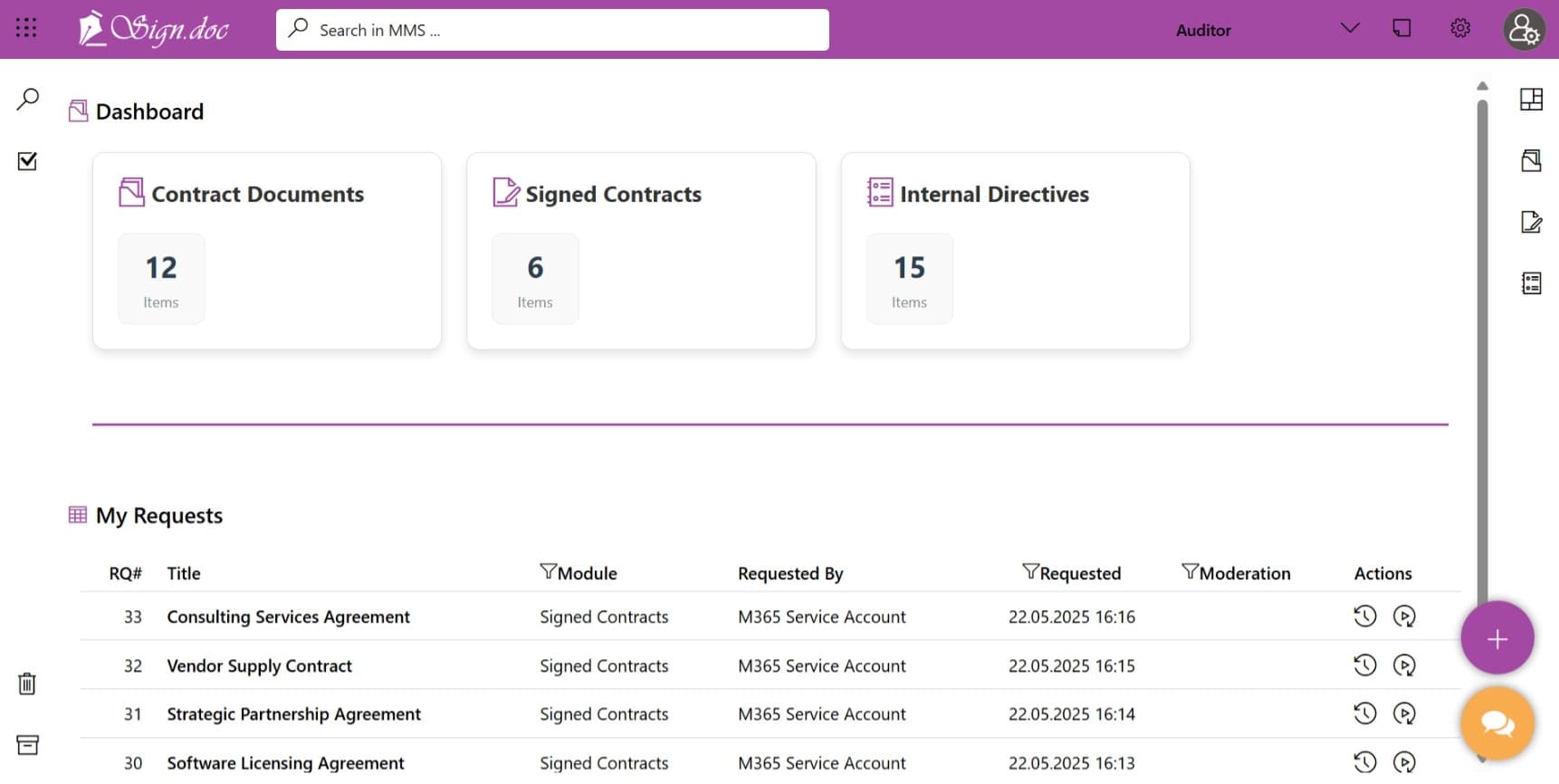Click the Internal Directives card icon
The width and height of the screenshot is (1559, 784).
[880, 192]
